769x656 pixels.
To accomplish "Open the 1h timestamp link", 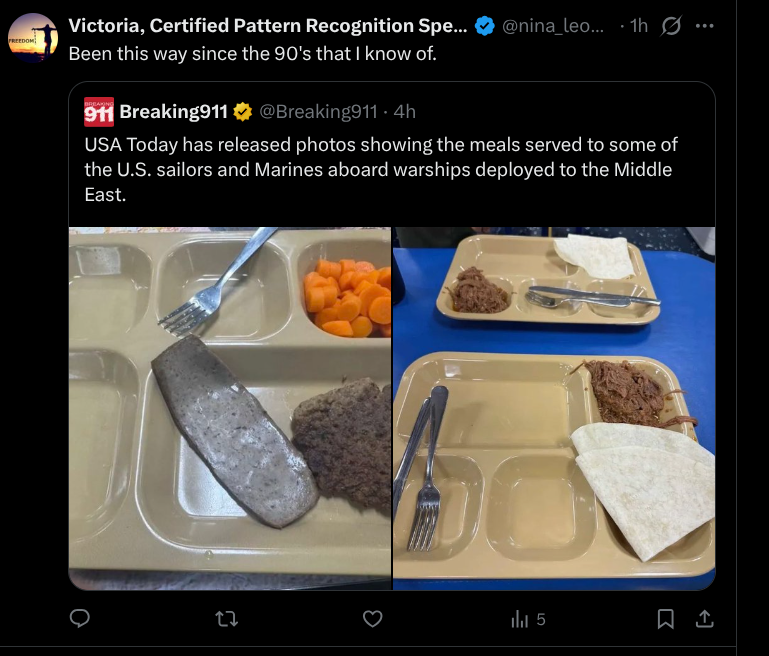I will 639,27.
